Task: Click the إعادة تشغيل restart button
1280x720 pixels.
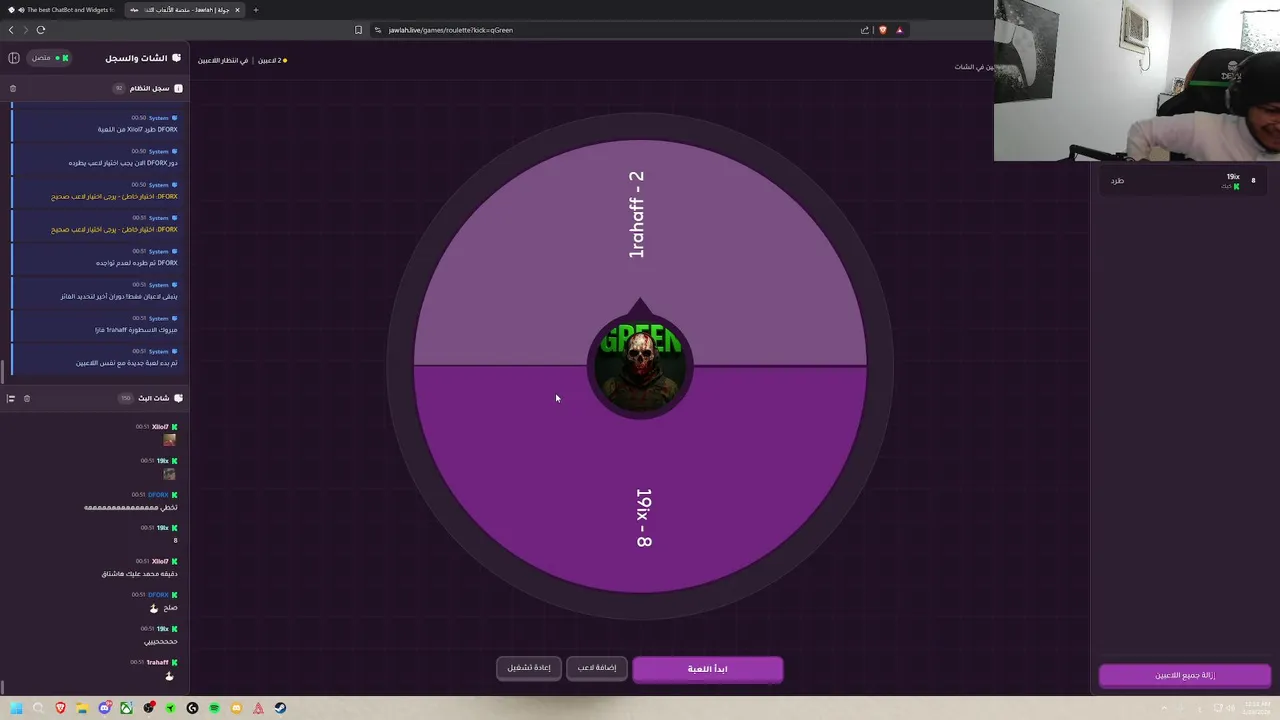Action: (528, 668)
